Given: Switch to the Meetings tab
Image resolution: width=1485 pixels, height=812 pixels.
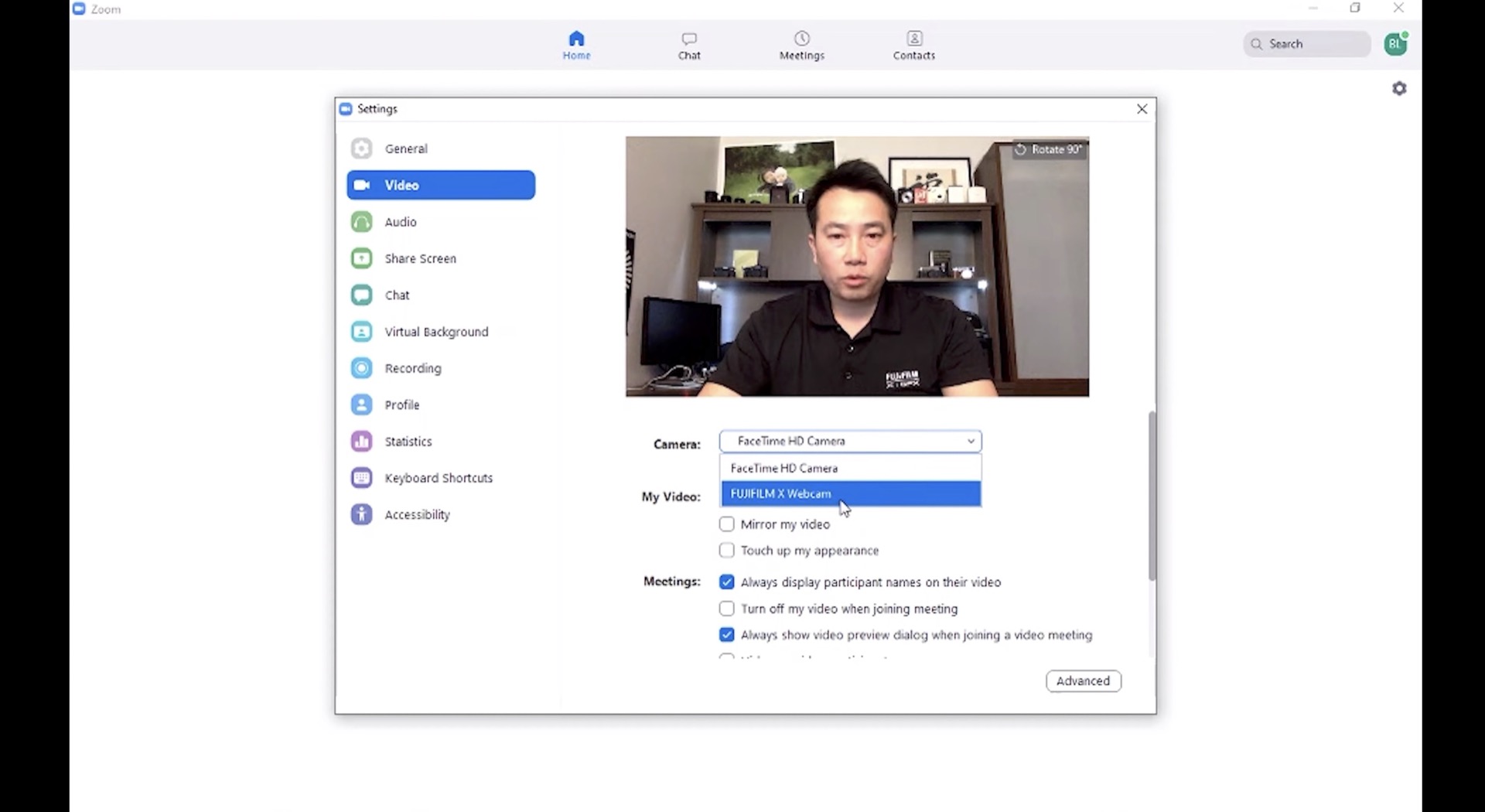Looking at the screenshot, I should click(802, 45).
